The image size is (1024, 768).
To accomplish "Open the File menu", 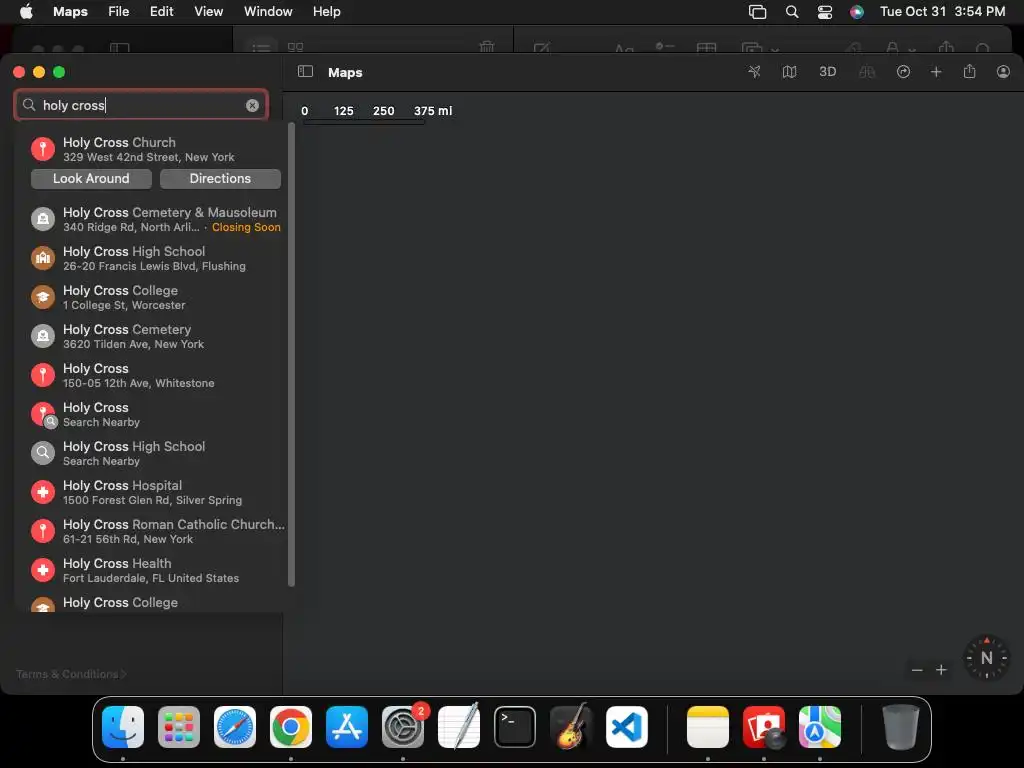I will (118, 12).
